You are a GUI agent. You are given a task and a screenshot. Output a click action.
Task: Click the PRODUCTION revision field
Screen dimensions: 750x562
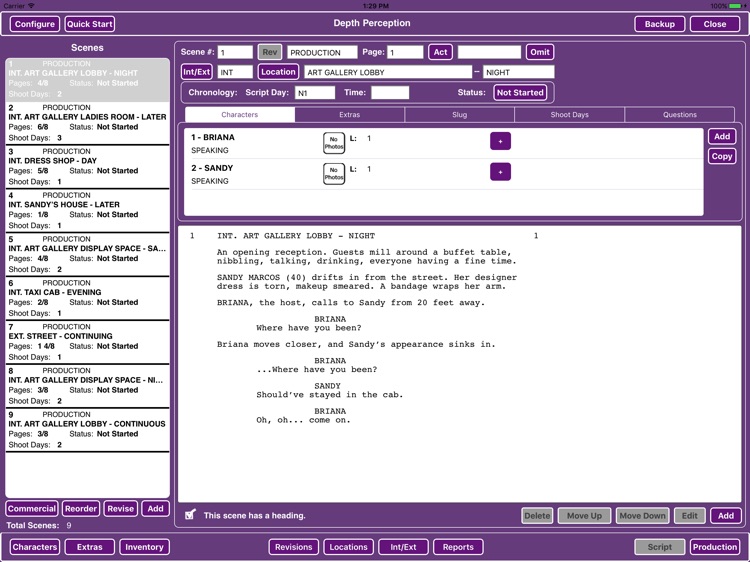click(322, 52)
